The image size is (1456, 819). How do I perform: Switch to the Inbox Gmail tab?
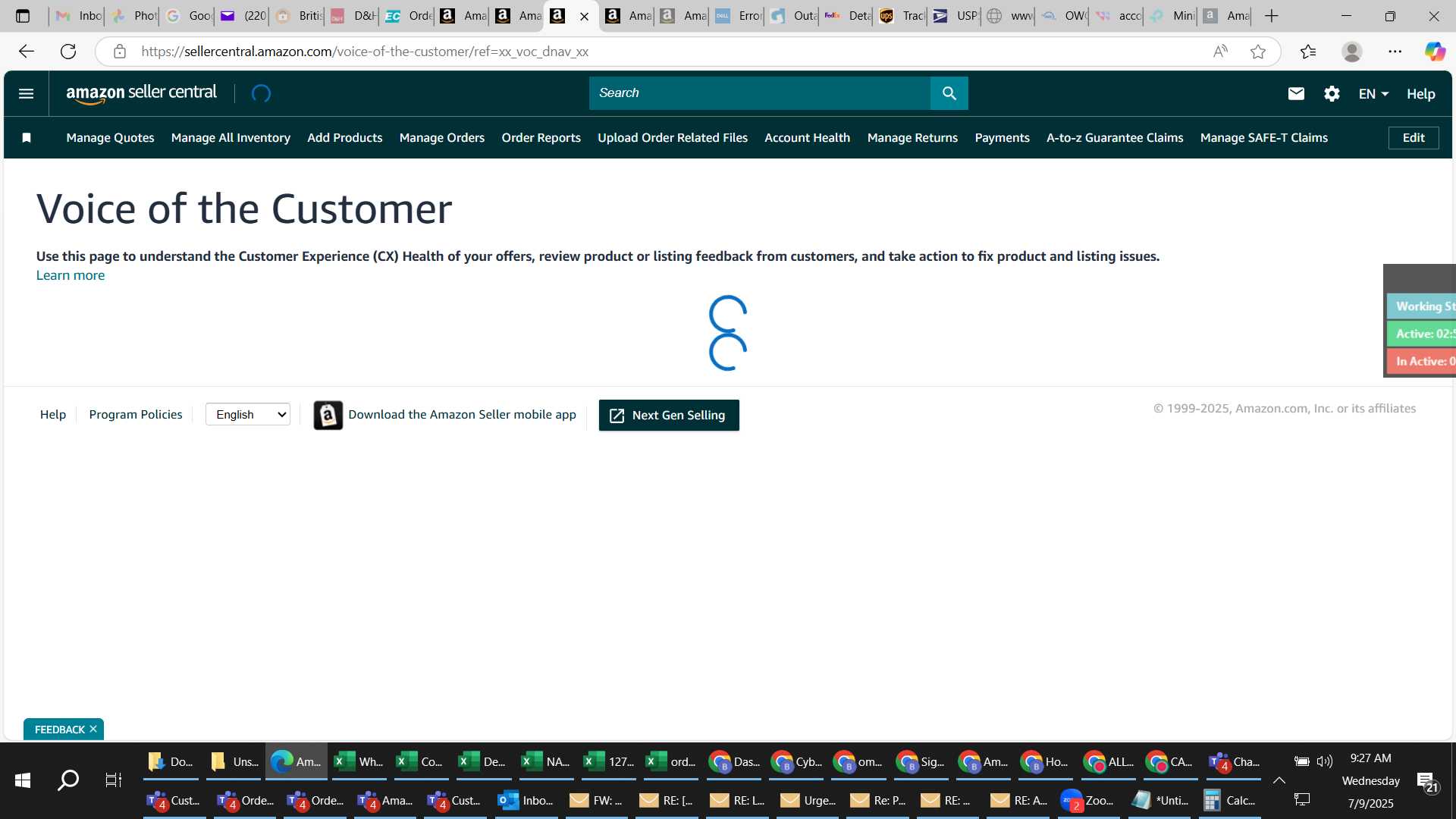coord(78,16)
